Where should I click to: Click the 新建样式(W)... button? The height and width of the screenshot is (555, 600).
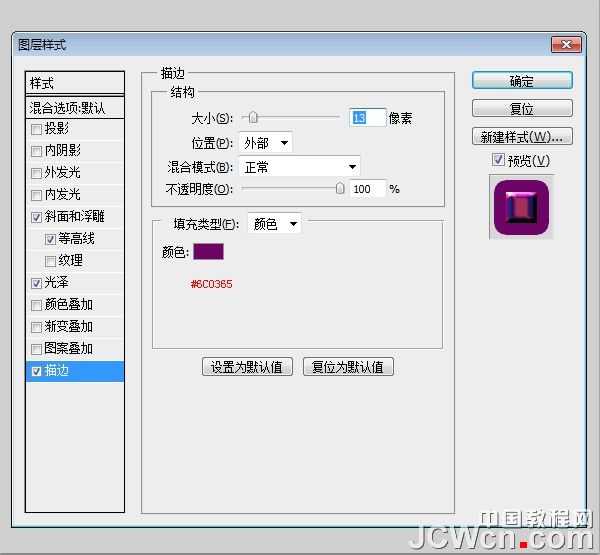click(522, 136)
